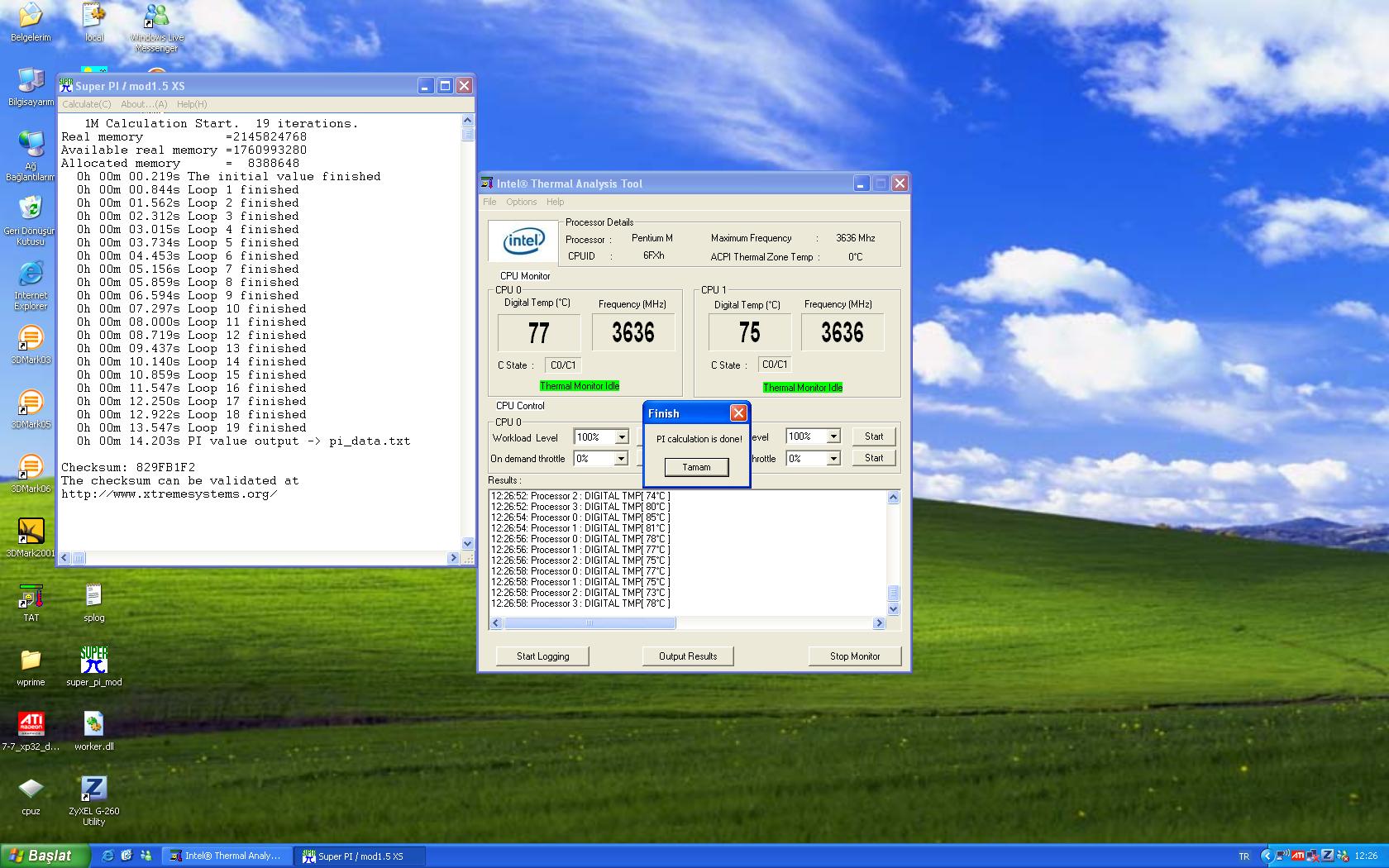Screen dimensions: 1389x868
Task: Launch super_pi_mod from the desktop
Action: [94, 667]
